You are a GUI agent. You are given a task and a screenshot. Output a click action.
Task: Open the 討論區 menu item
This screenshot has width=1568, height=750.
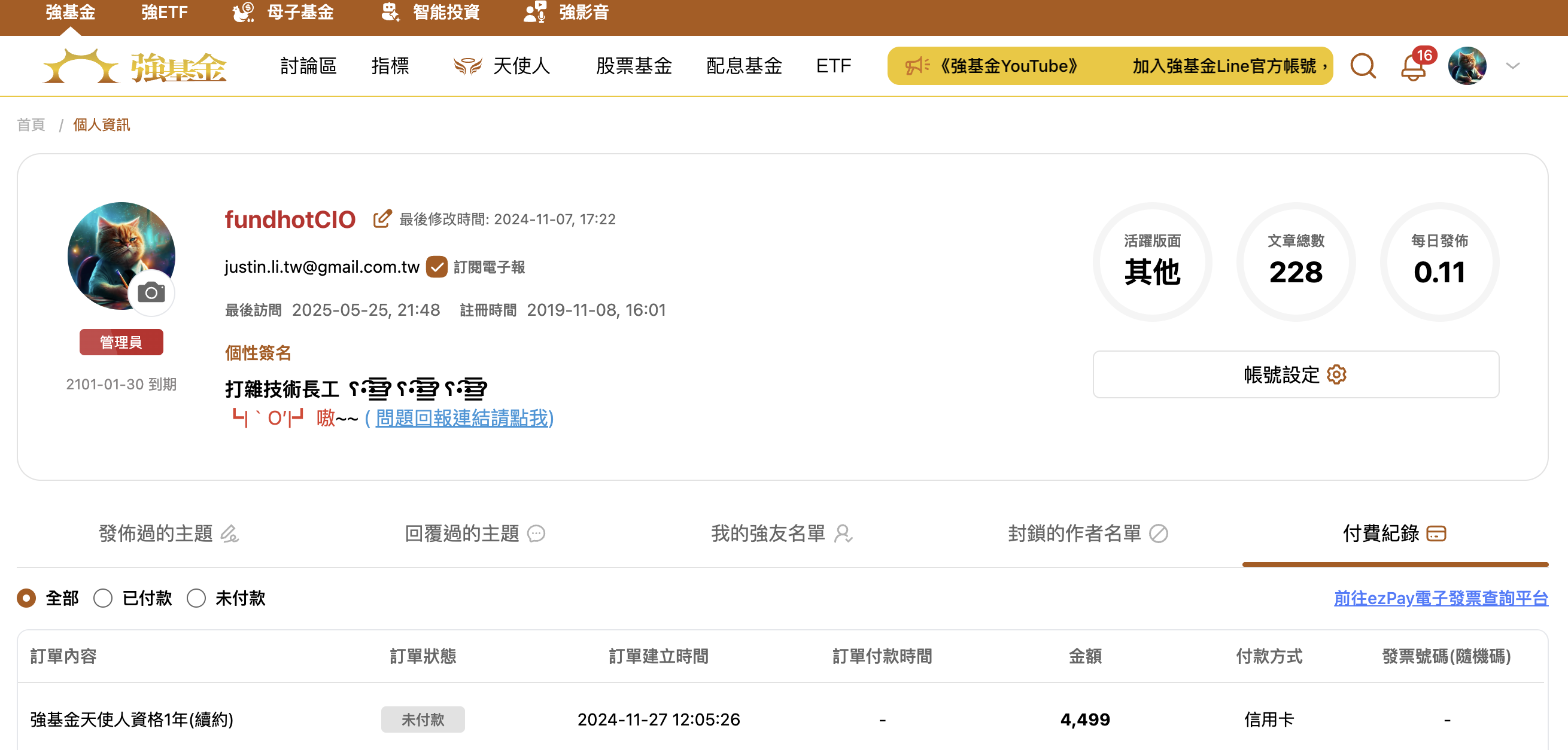(308, 66)
